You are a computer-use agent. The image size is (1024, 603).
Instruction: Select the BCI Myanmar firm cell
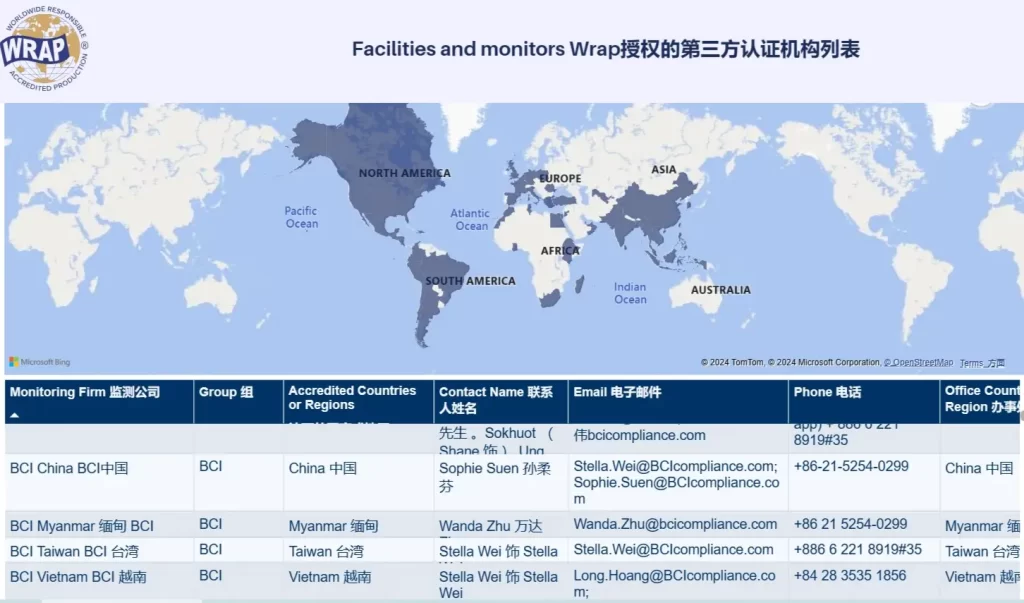point(82,526)
